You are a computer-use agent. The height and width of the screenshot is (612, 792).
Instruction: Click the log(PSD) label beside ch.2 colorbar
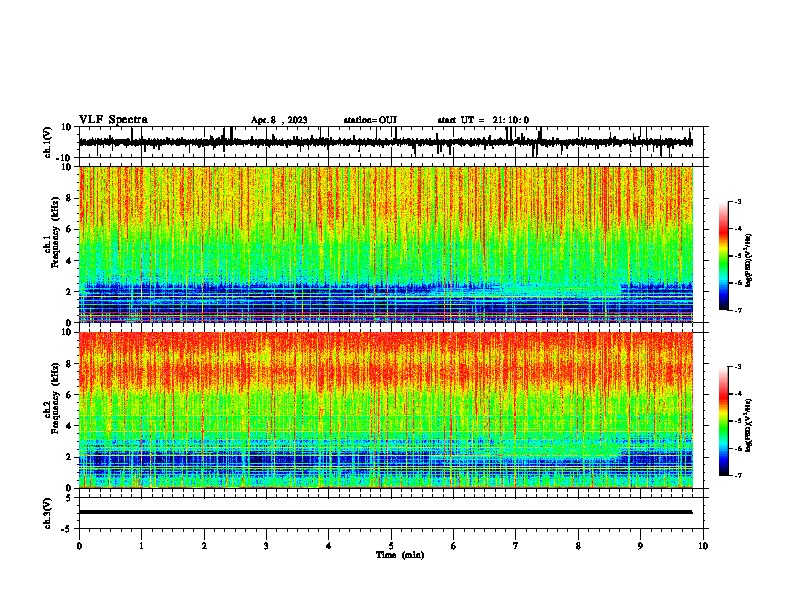tap(749, 425)
